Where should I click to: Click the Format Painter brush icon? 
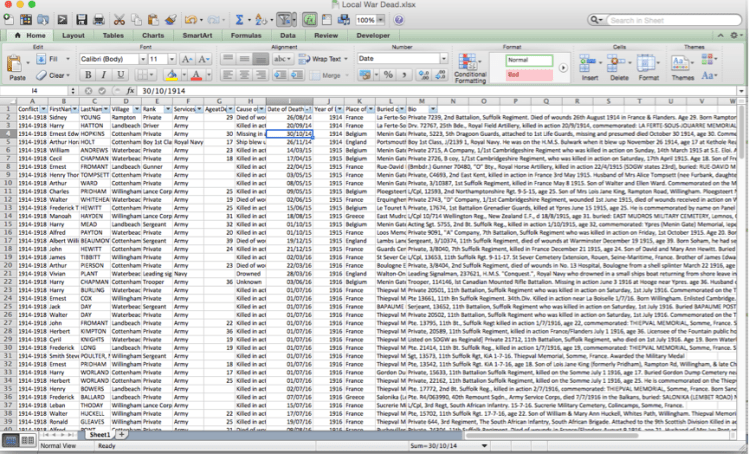click(x=172, y=19)
